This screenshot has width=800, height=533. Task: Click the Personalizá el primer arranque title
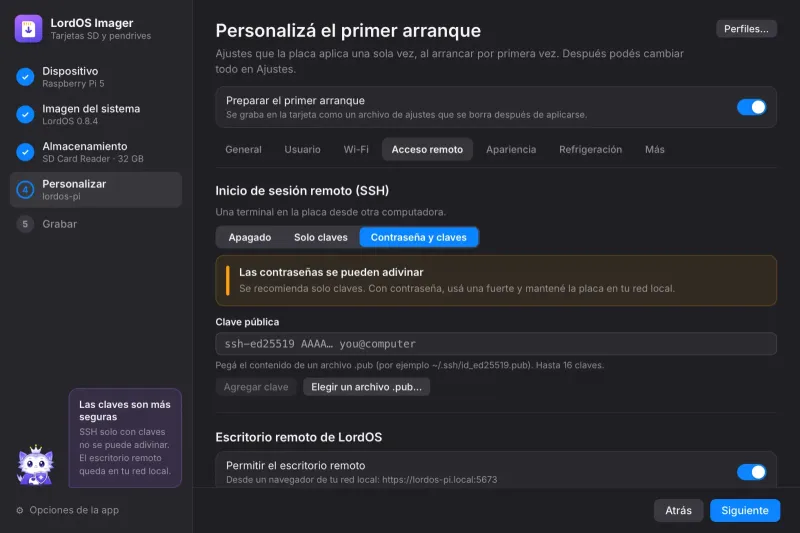348,31
